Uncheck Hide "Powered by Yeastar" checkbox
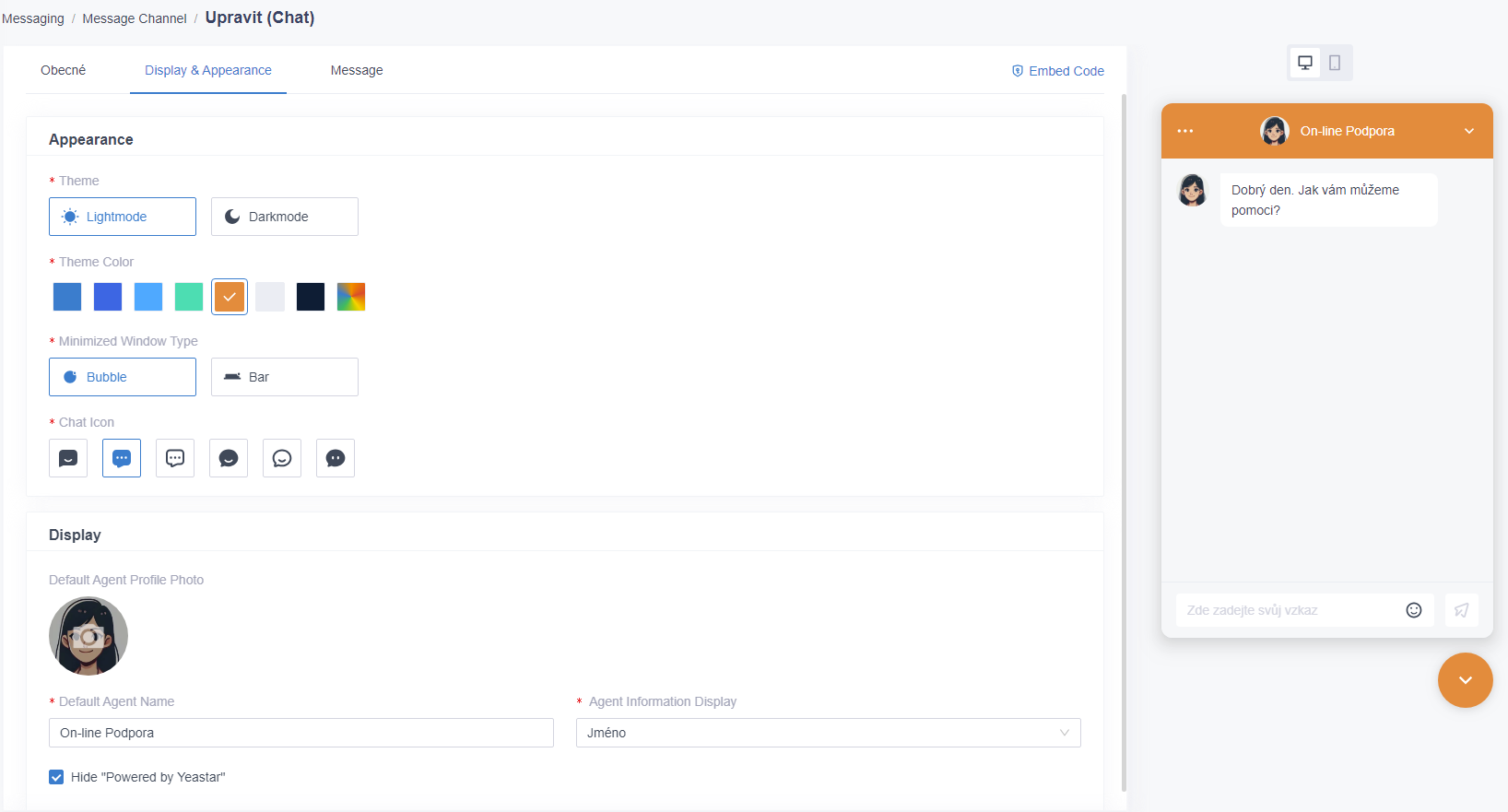The width and height of the screenshot is (1508, 812). click(56, 777)
